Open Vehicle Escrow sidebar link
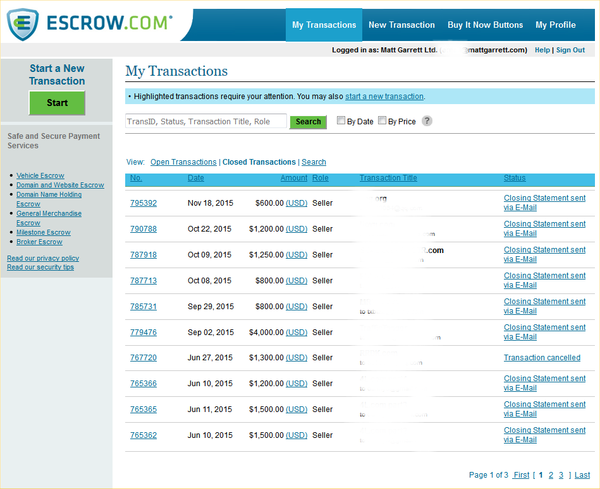The height and width of the screenshot is (489, 600). (40, 175)
